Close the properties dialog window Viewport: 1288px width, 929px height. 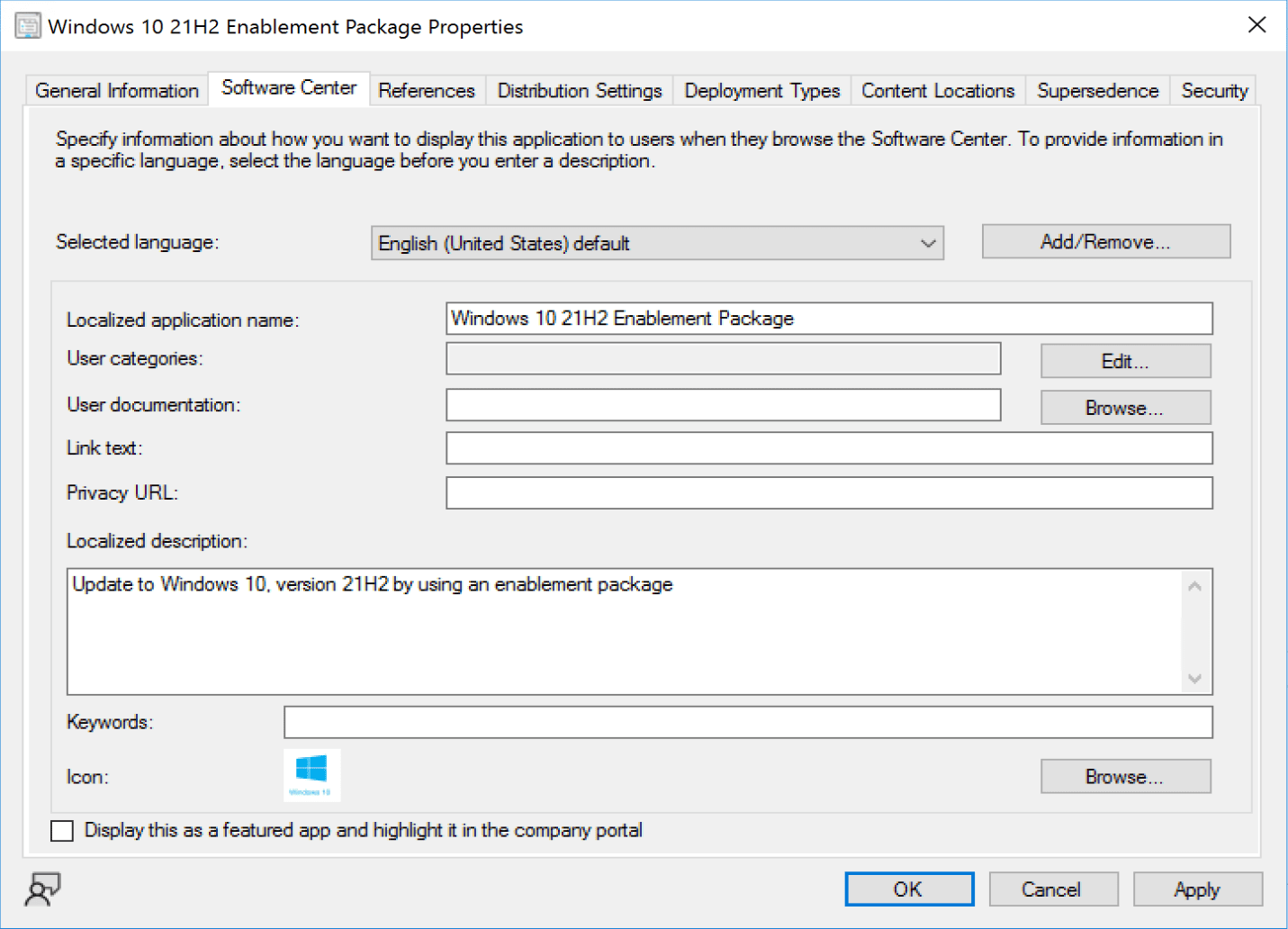(x=1256, y=25)
